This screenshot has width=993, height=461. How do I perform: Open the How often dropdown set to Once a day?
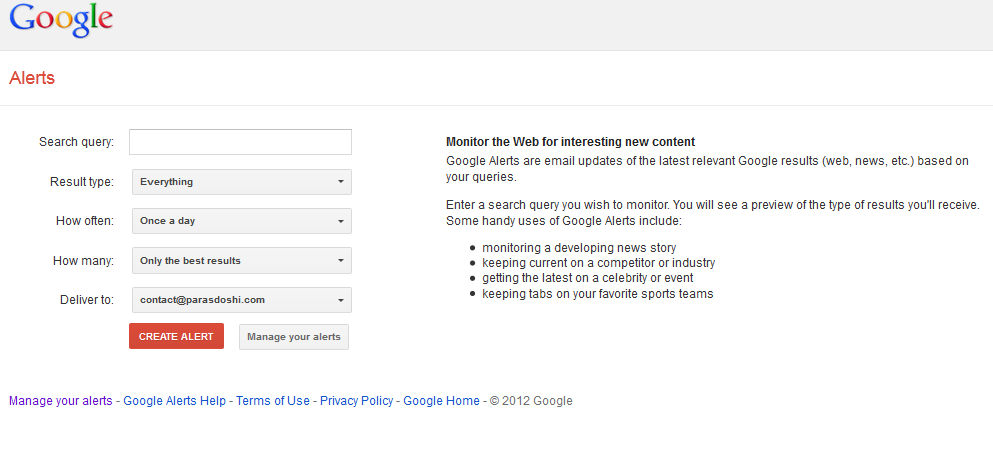coord(242,221)
